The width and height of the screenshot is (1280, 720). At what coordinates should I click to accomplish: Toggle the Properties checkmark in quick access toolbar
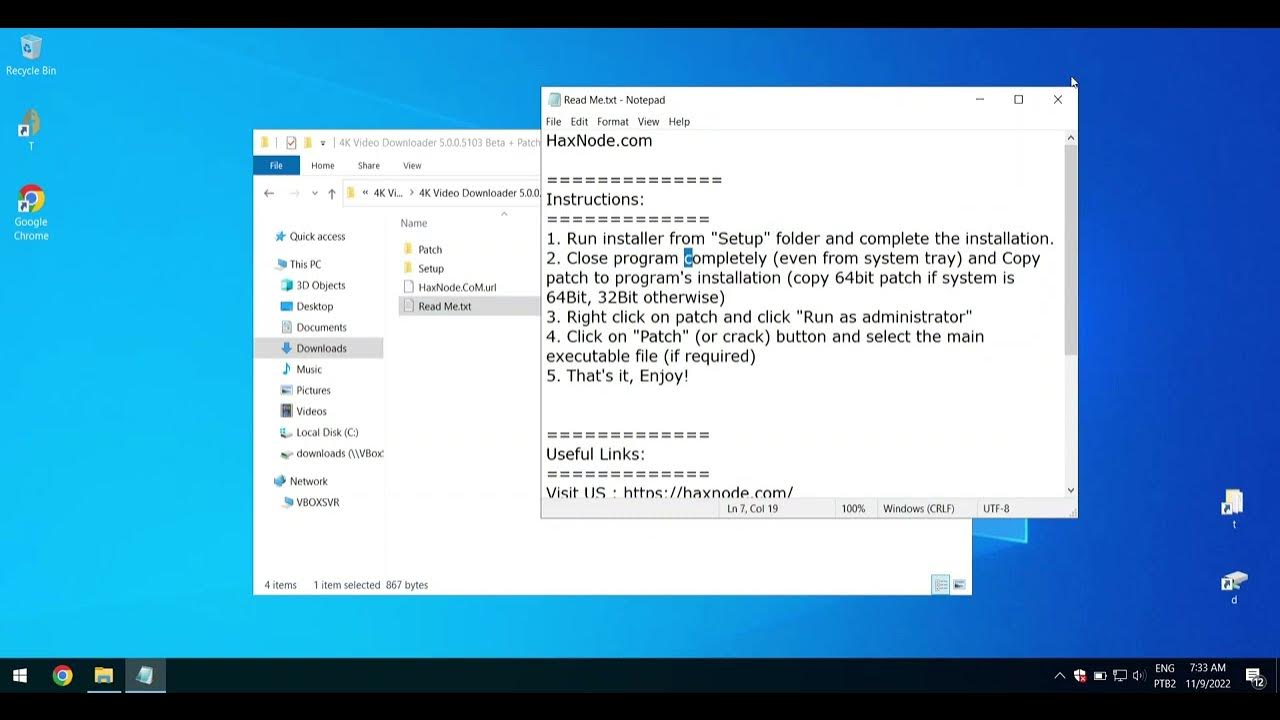point(291,143)
